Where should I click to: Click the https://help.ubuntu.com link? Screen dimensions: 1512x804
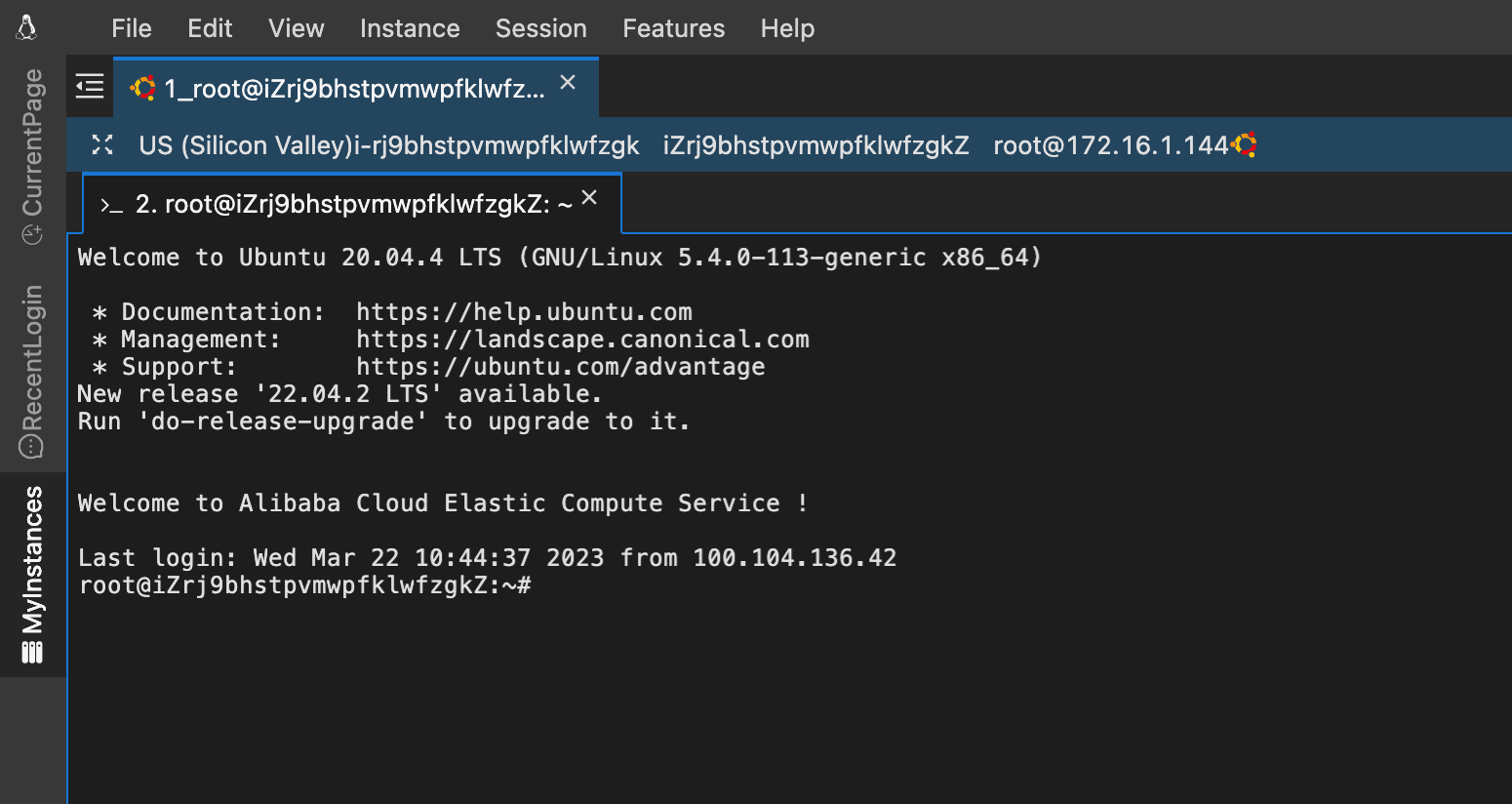click(524, 312)
